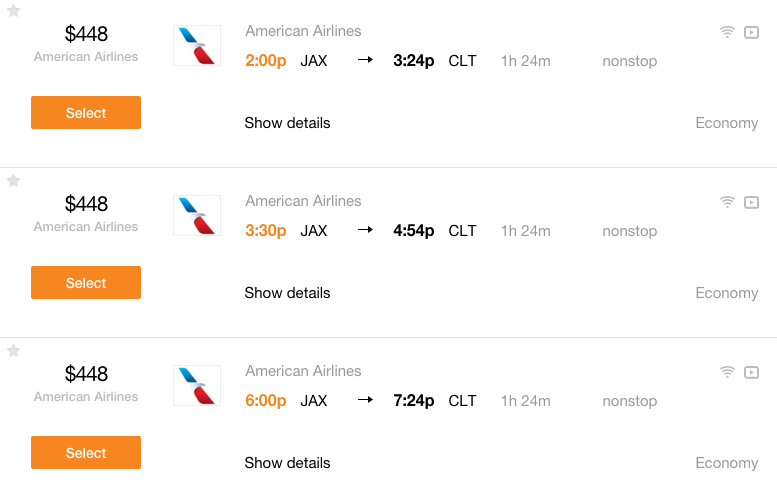The image size is (777, 504).
Task: Select the 2:00p flight for $448
Action: coord(86,112)
